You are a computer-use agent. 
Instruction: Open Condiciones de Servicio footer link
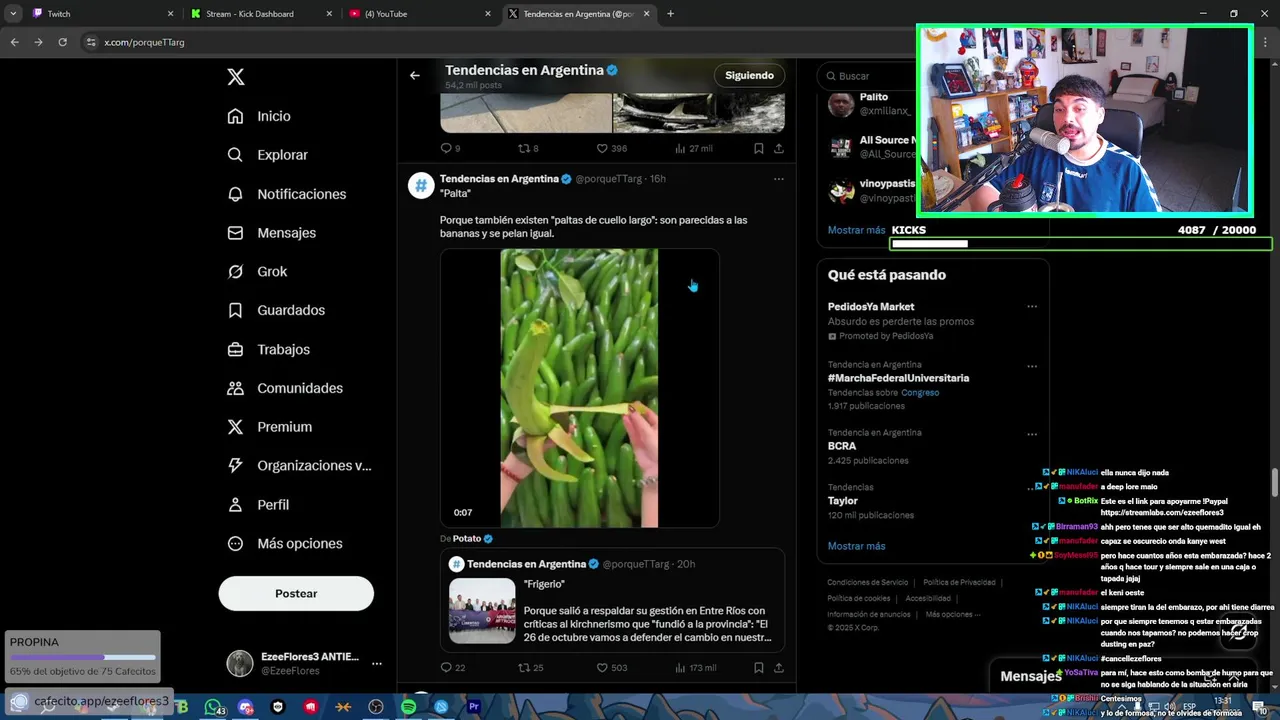[867, 582]
